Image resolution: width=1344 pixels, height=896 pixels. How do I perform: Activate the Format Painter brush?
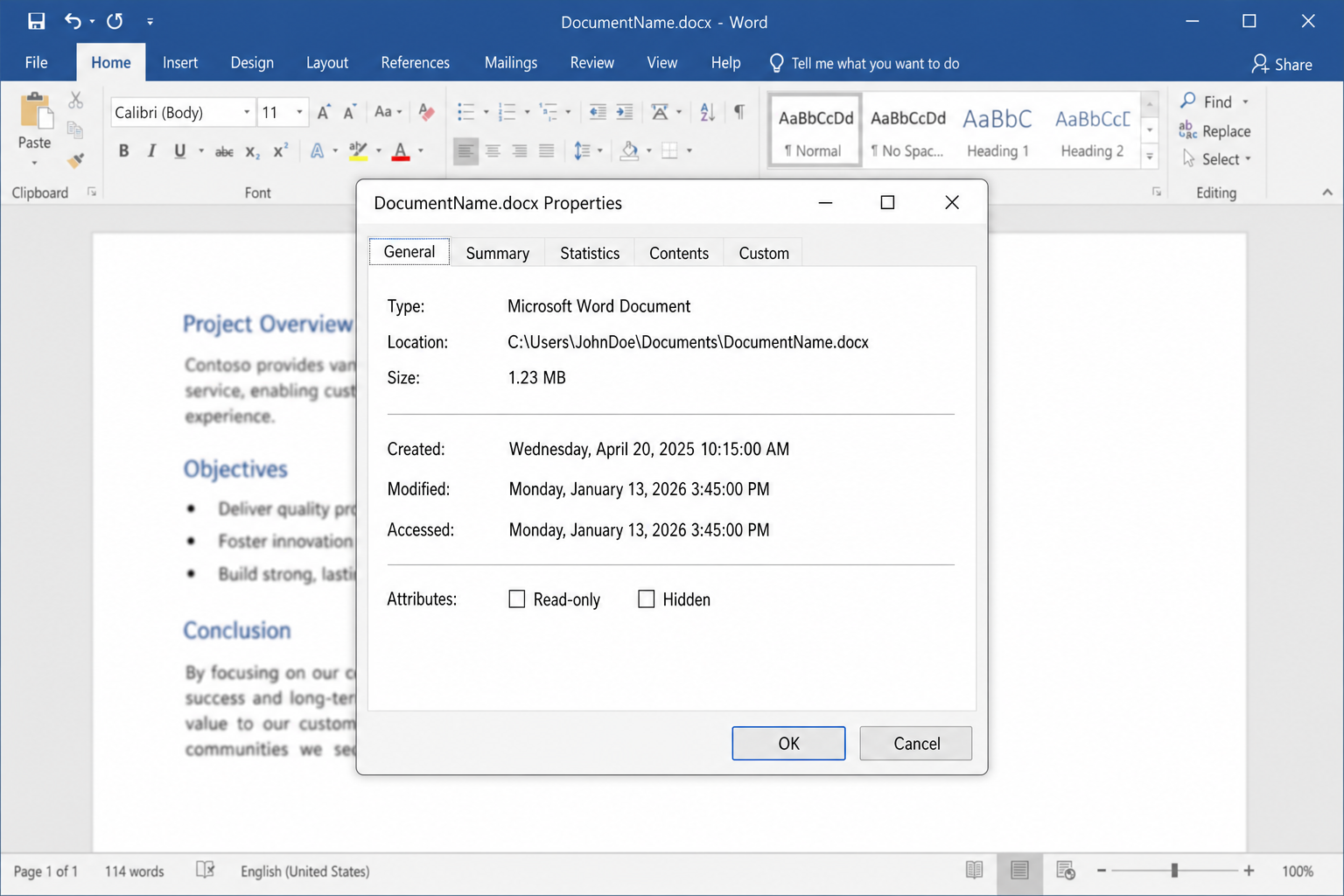[x=76, y=160]
